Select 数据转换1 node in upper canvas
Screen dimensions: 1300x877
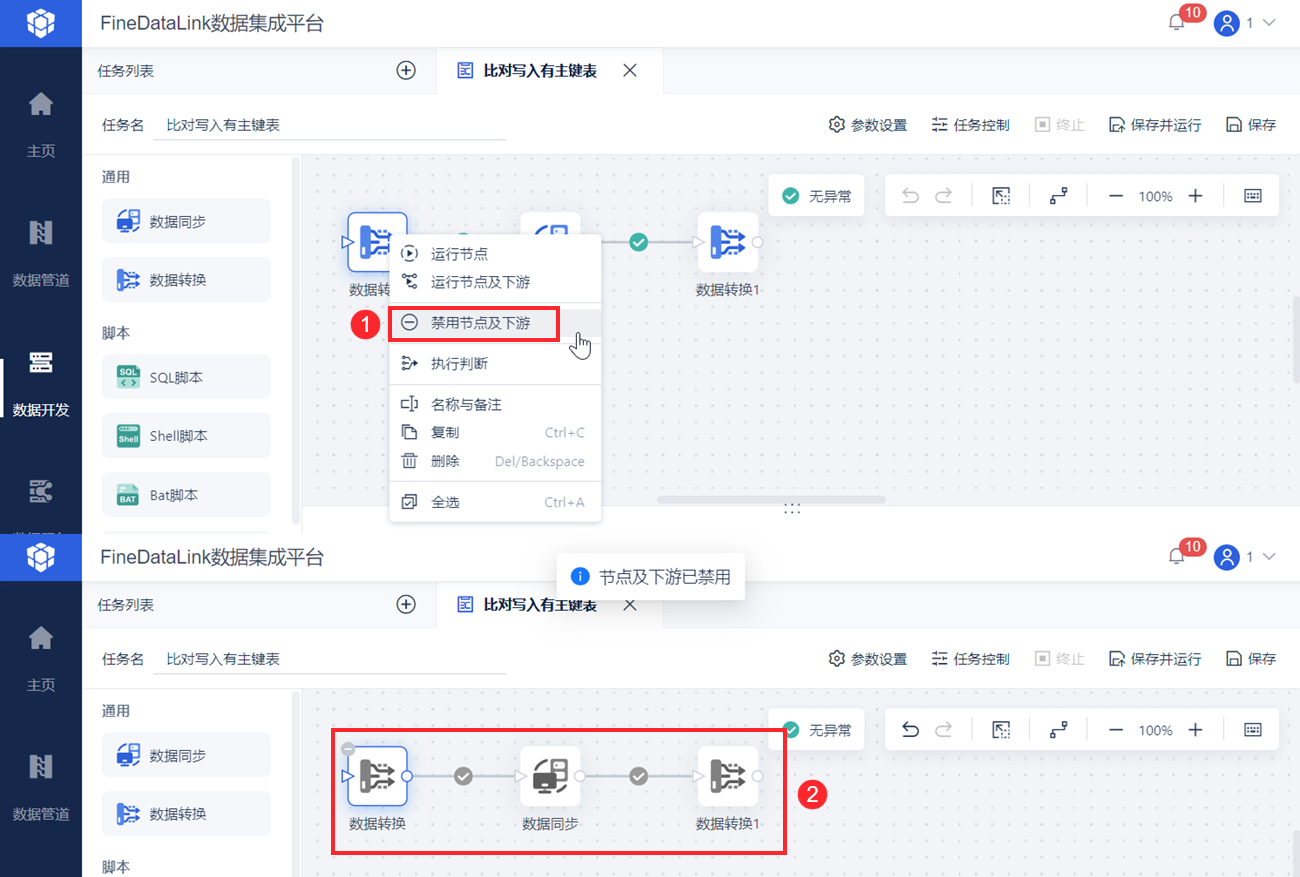727,242
